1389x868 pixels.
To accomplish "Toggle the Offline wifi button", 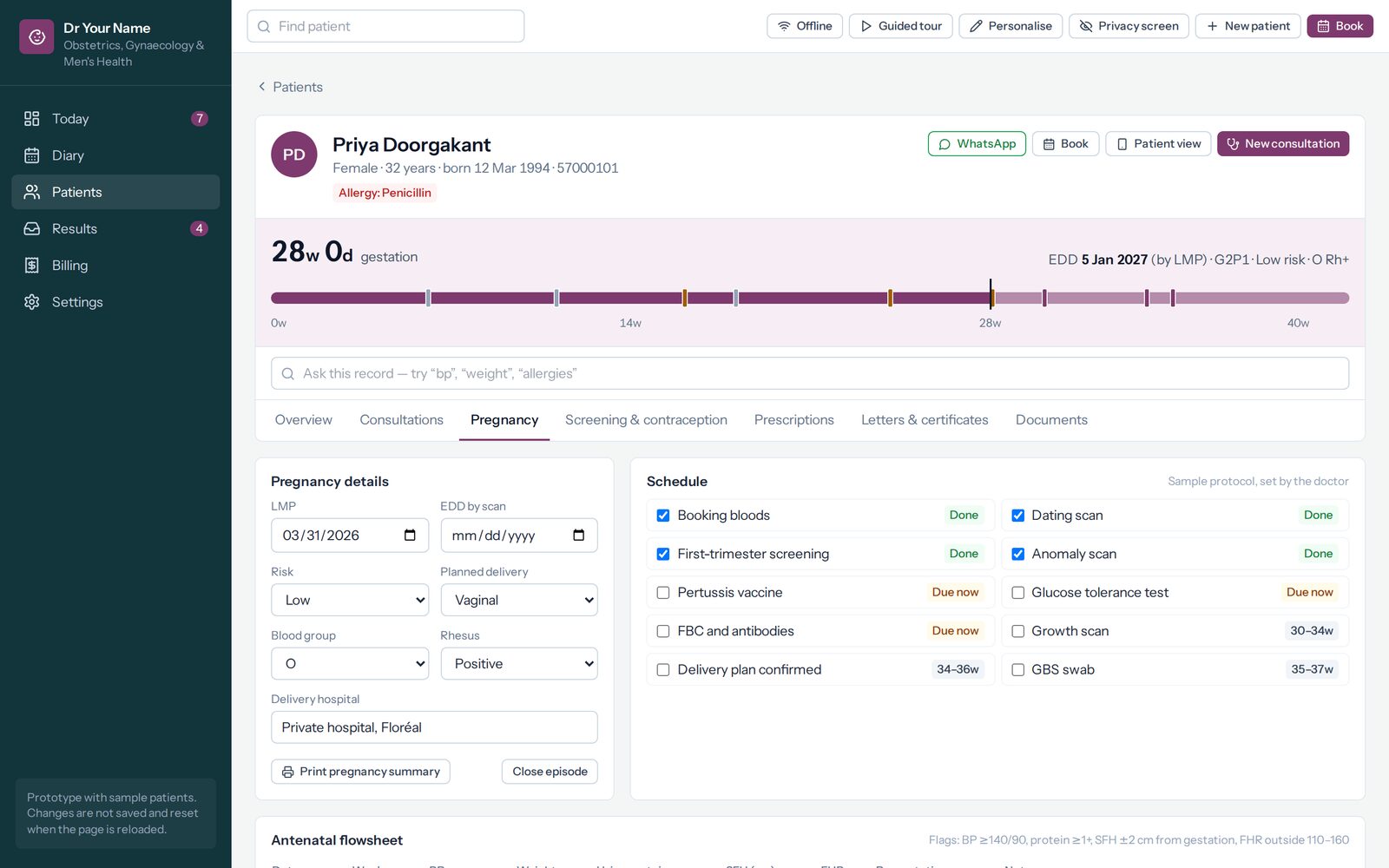I will coord(805,26).
